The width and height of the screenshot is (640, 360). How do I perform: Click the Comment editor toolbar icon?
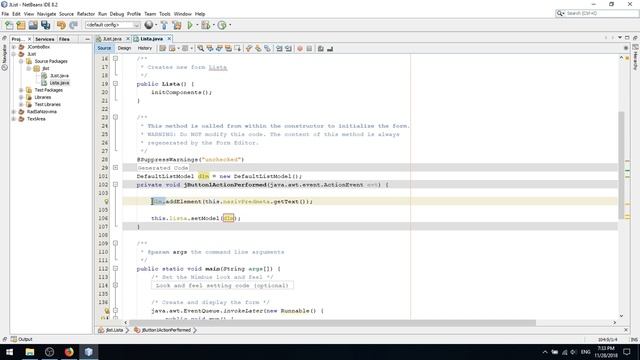321,49
